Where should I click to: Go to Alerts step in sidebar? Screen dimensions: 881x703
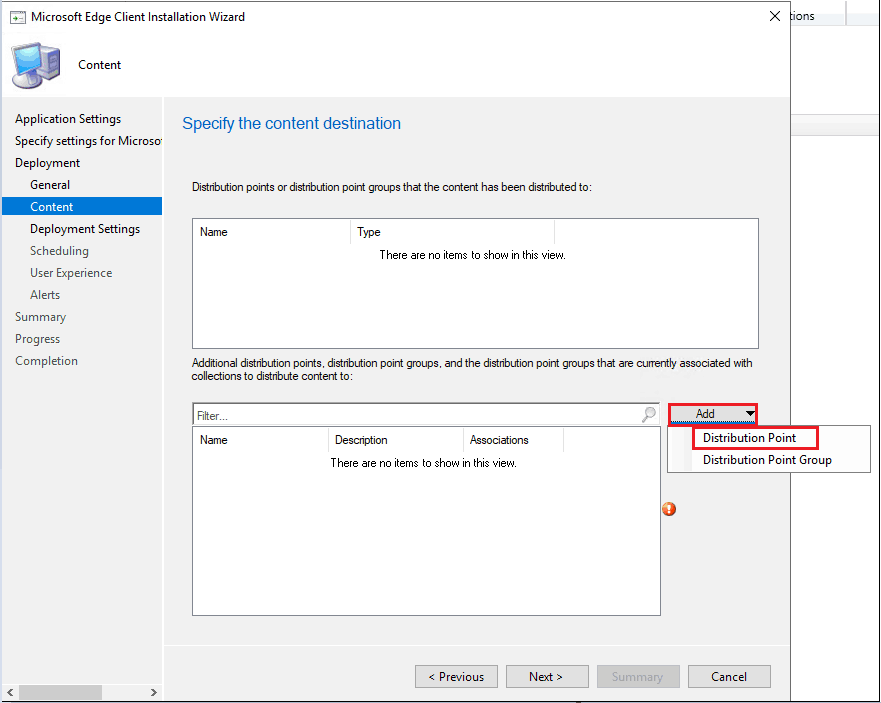45,294
